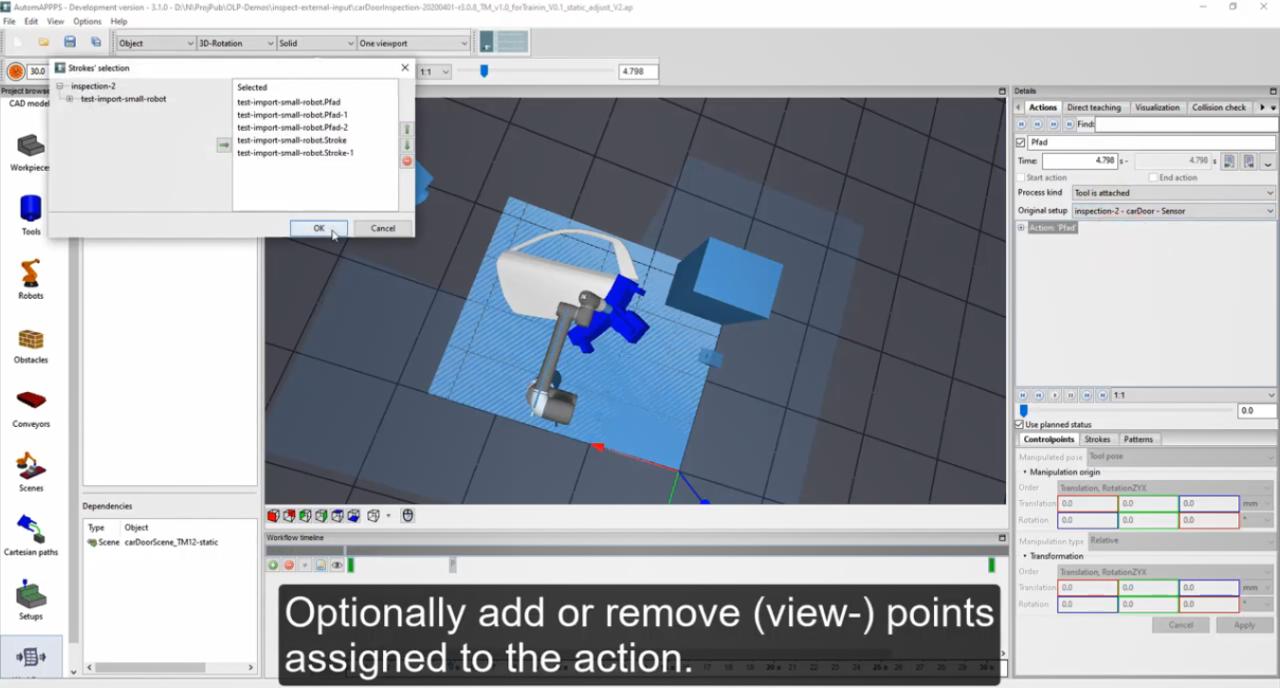
Task: Open the Process kind dropdown
Action: [1173, 193]
